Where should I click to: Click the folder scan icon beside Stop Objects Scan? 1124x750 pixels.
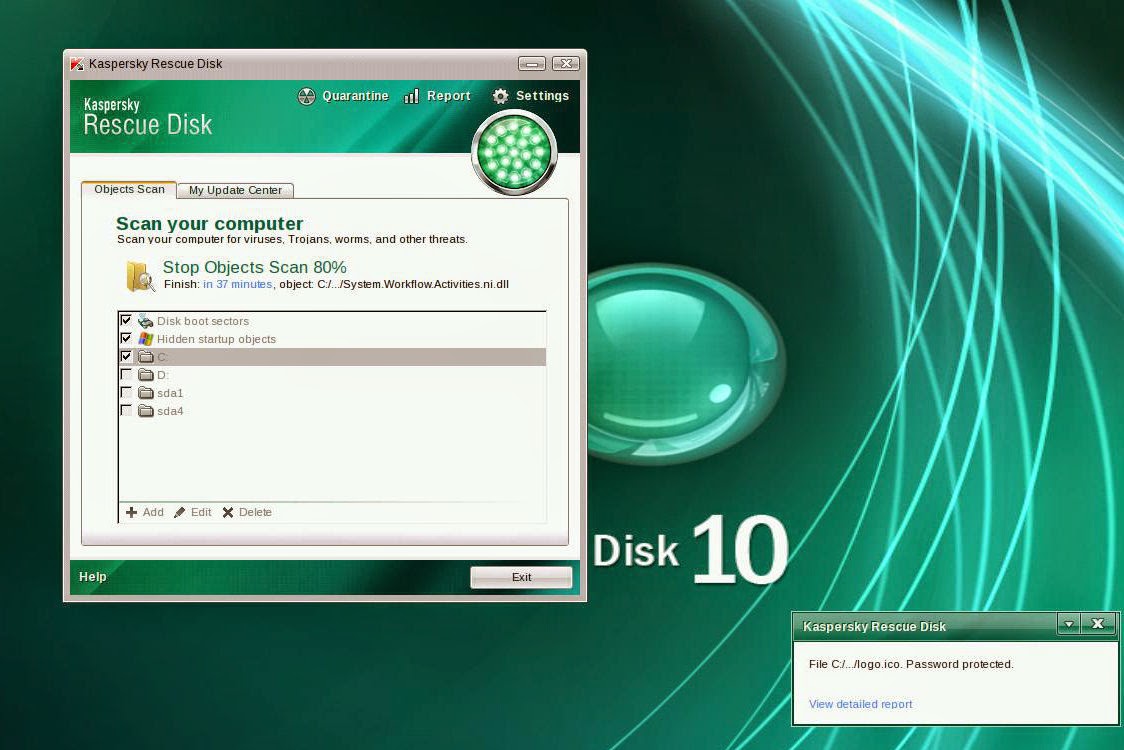coord(140,276)
